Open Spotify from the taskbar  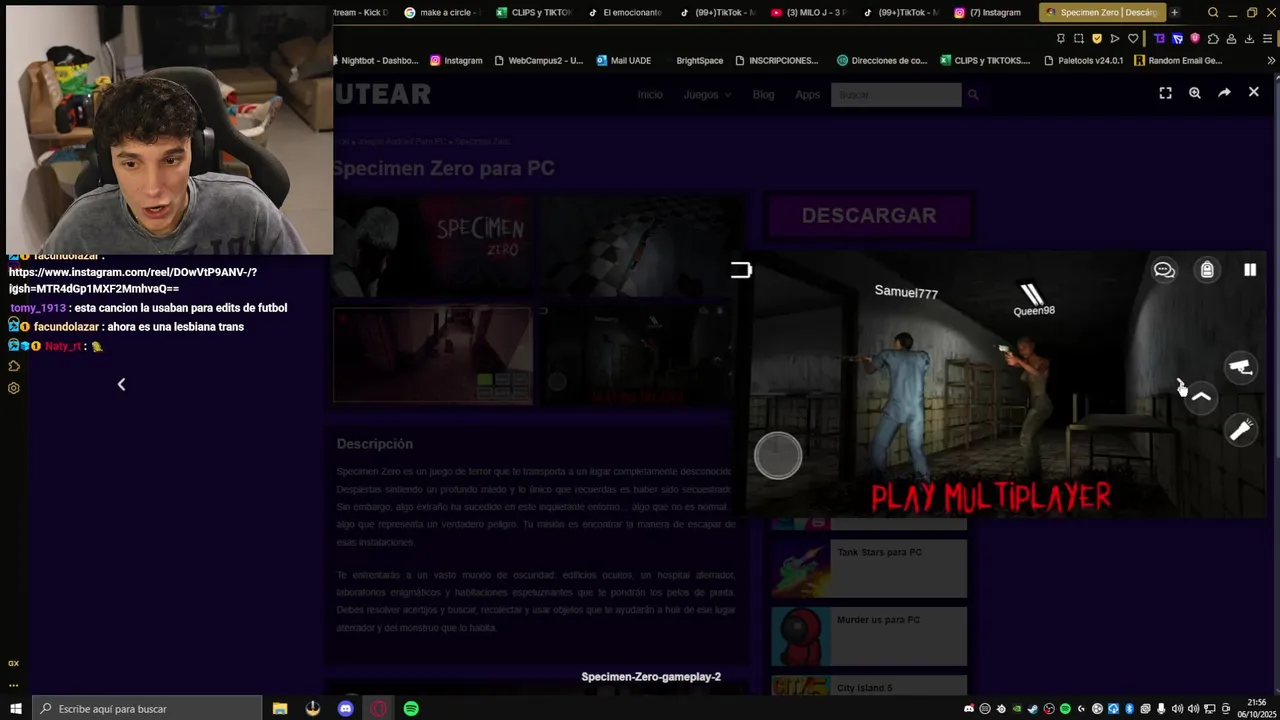coord(411,708)
